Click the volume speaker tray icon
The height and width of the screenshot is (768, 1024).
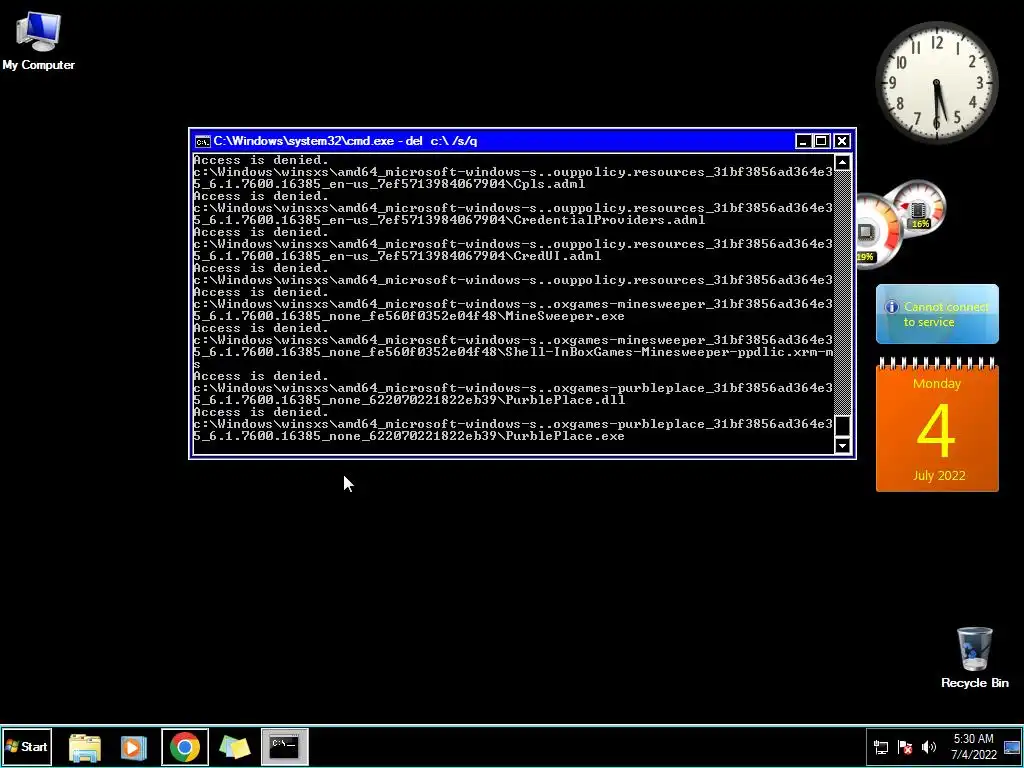coord(929,747)
